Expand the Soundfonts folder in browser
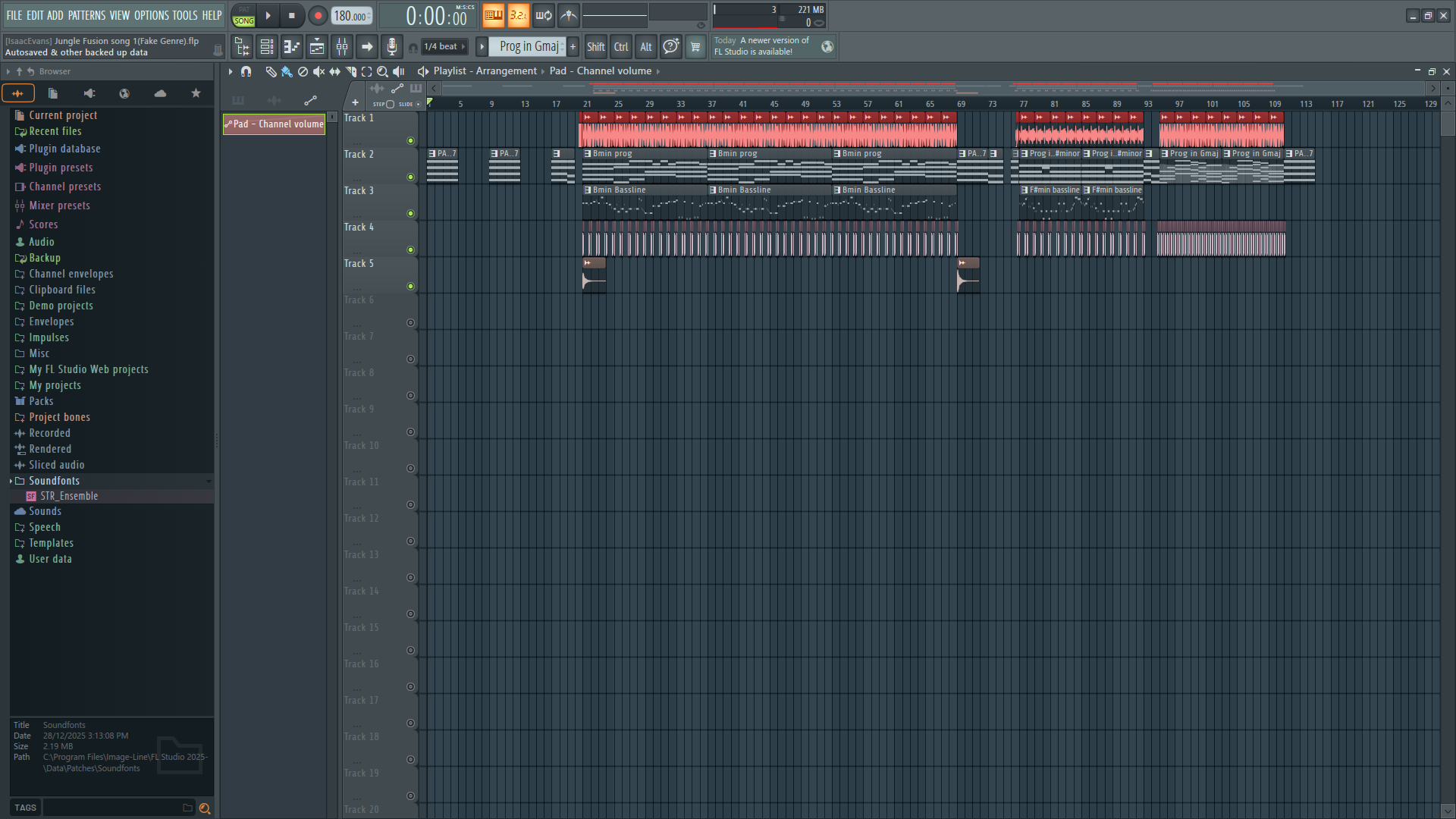 coord(54,481)
